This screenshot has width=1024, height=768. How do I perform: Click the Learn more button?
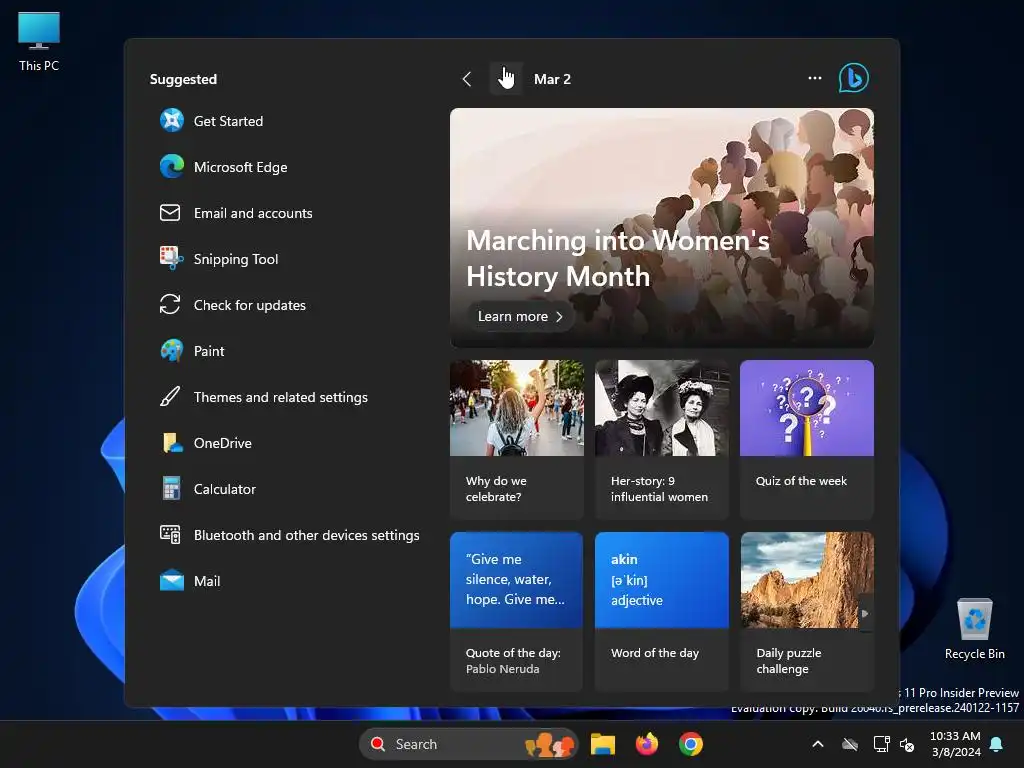tap(520, 316)
